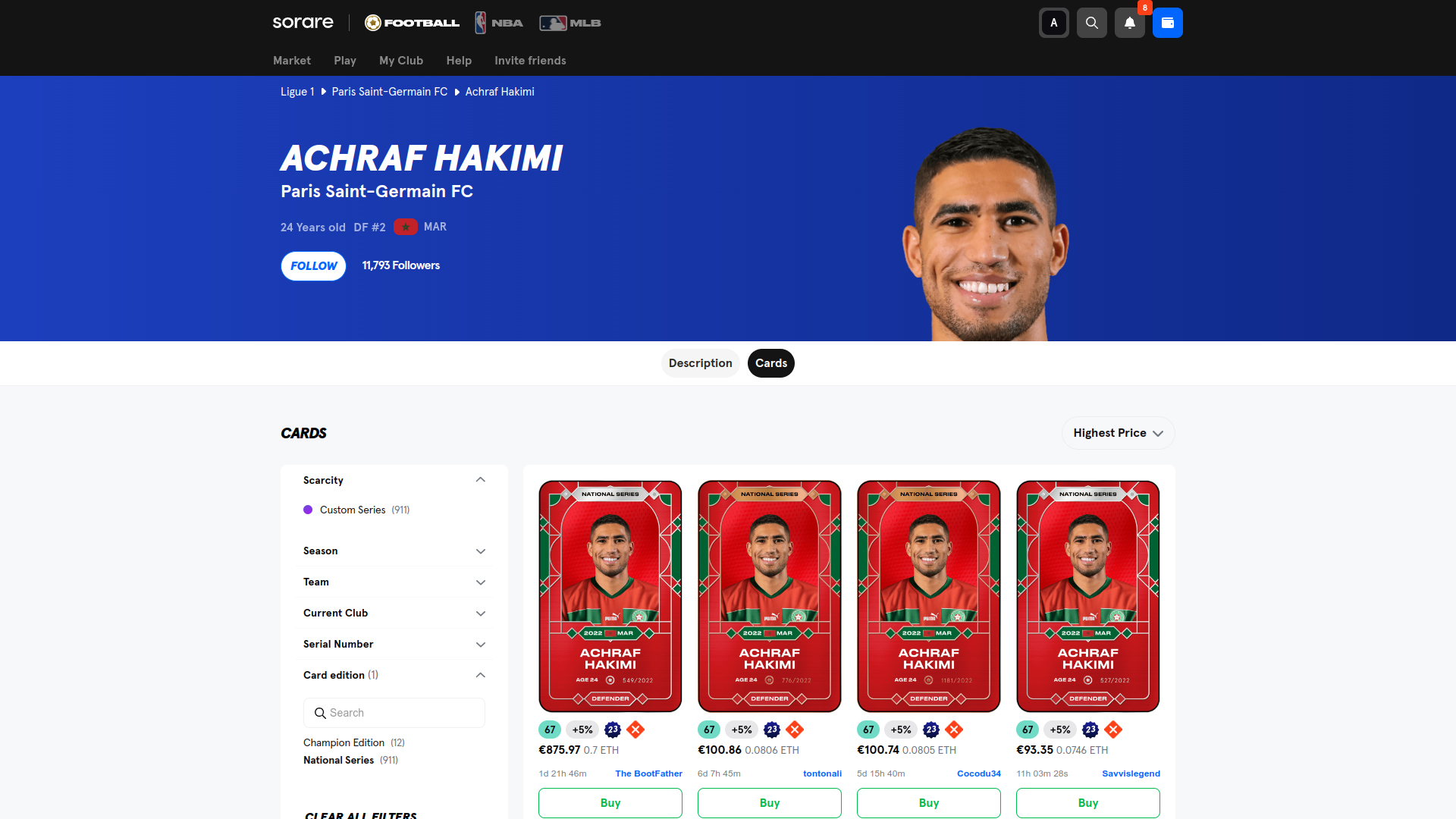This screenshot has width=1456, height=819.
Task: Open the My Club menu item
Action: 401,61
